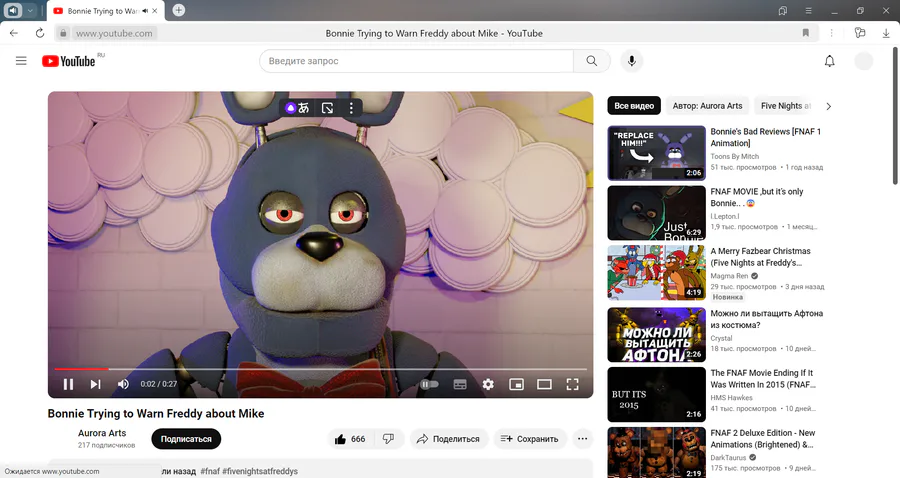Click the #fnaf hashtag
This screenshot has width=900, height=478.
(x=210, y=471)
